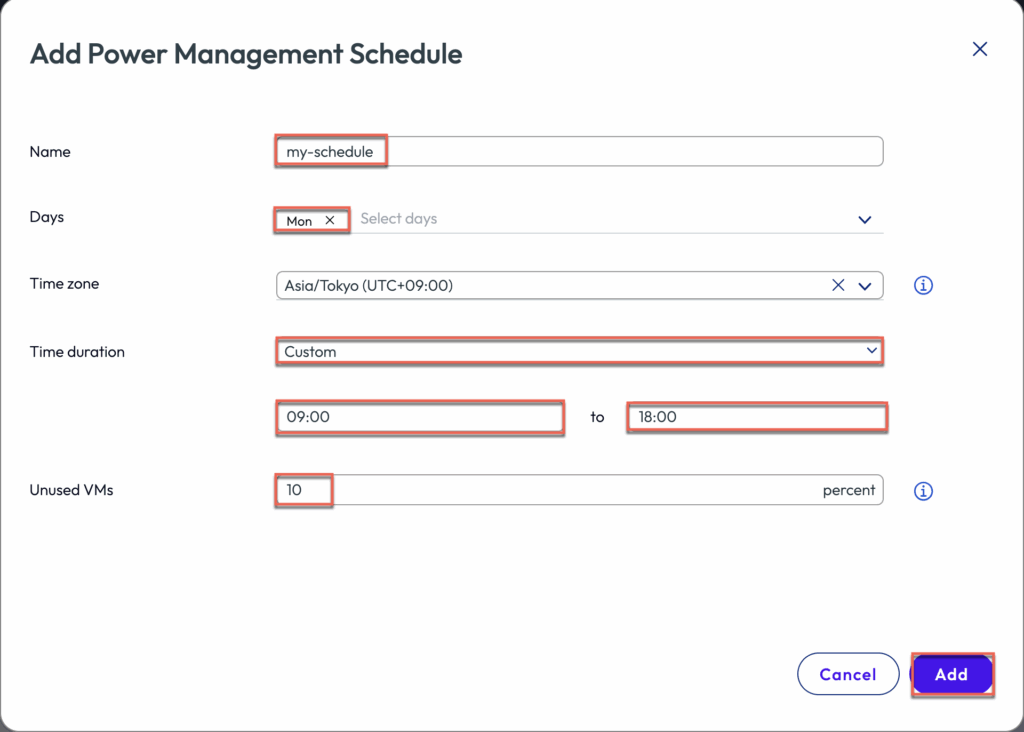Click the Unused VMs label

point(71,491)
